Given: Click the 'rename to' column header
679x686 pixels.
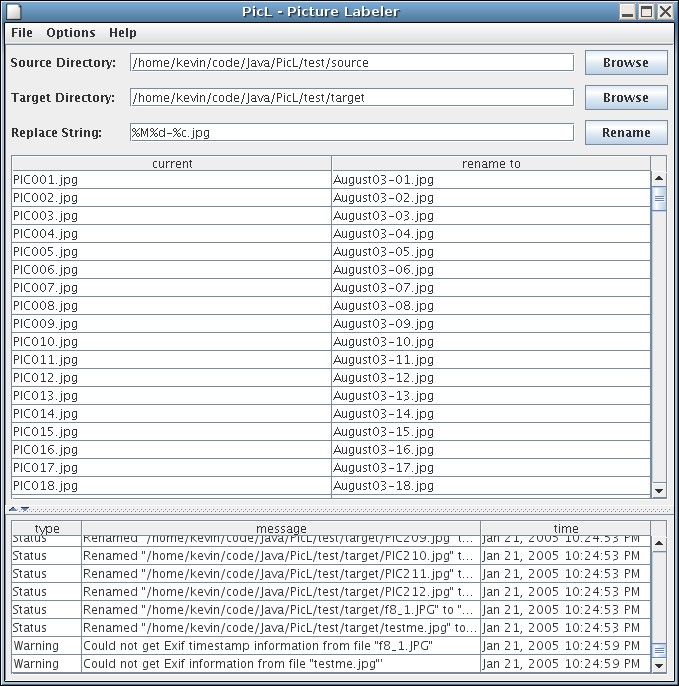Looking at the screenshot, I should point(491,164).
